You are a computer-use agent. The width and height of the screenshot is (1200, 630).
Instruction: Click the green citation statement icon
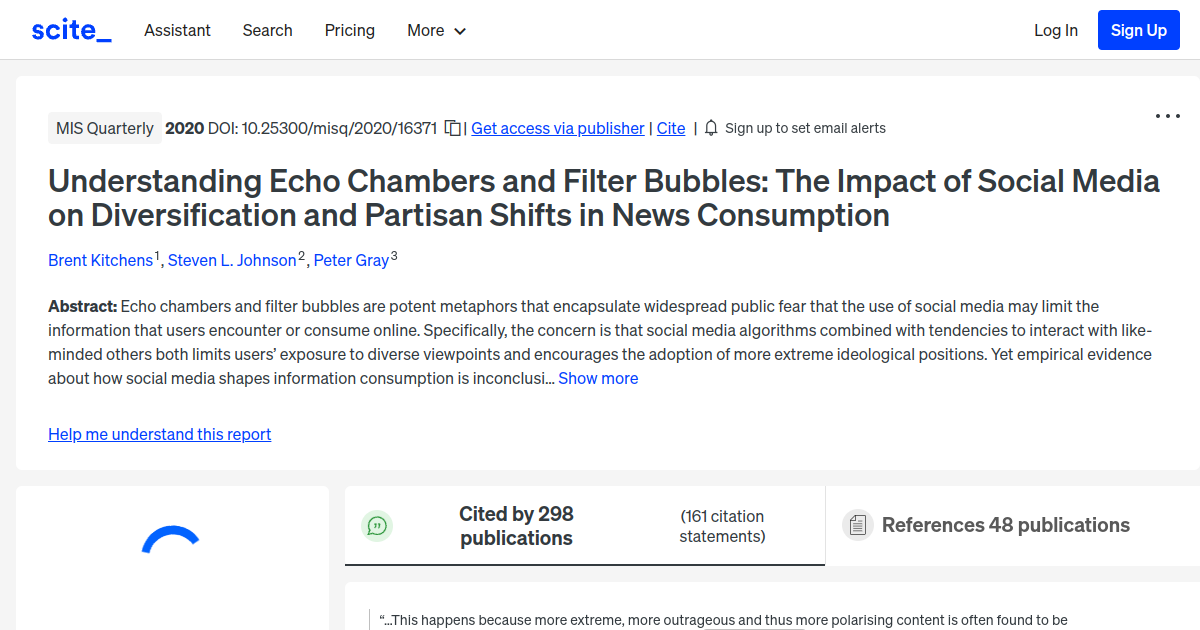377,525
